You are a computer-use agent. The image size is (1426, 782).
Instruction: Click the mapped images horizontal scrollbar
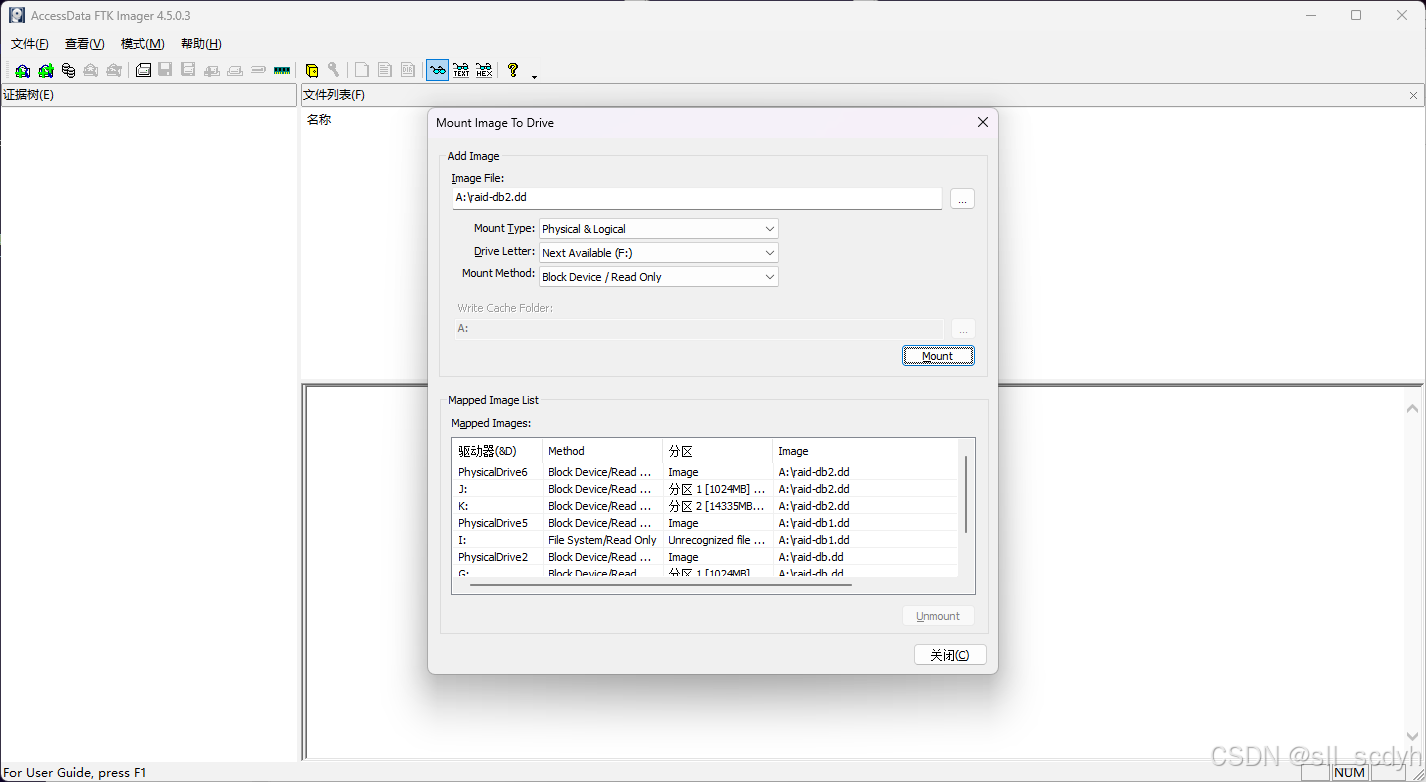click(661, 585)
